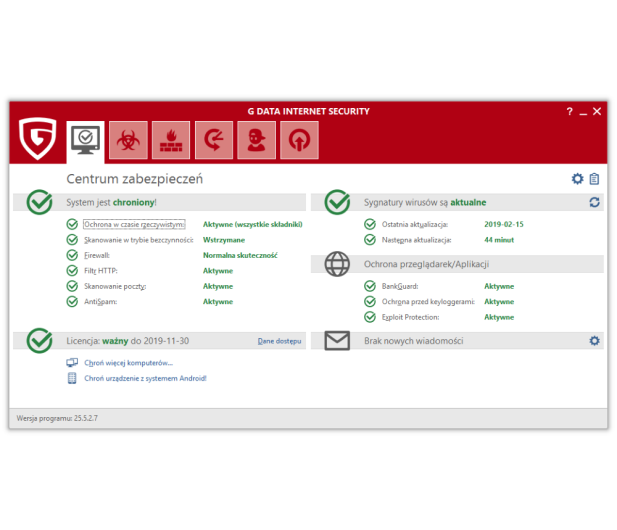This screenshot has height=530, width=617.
Task: Click Następna aktualizacja label
Action: 417,240
